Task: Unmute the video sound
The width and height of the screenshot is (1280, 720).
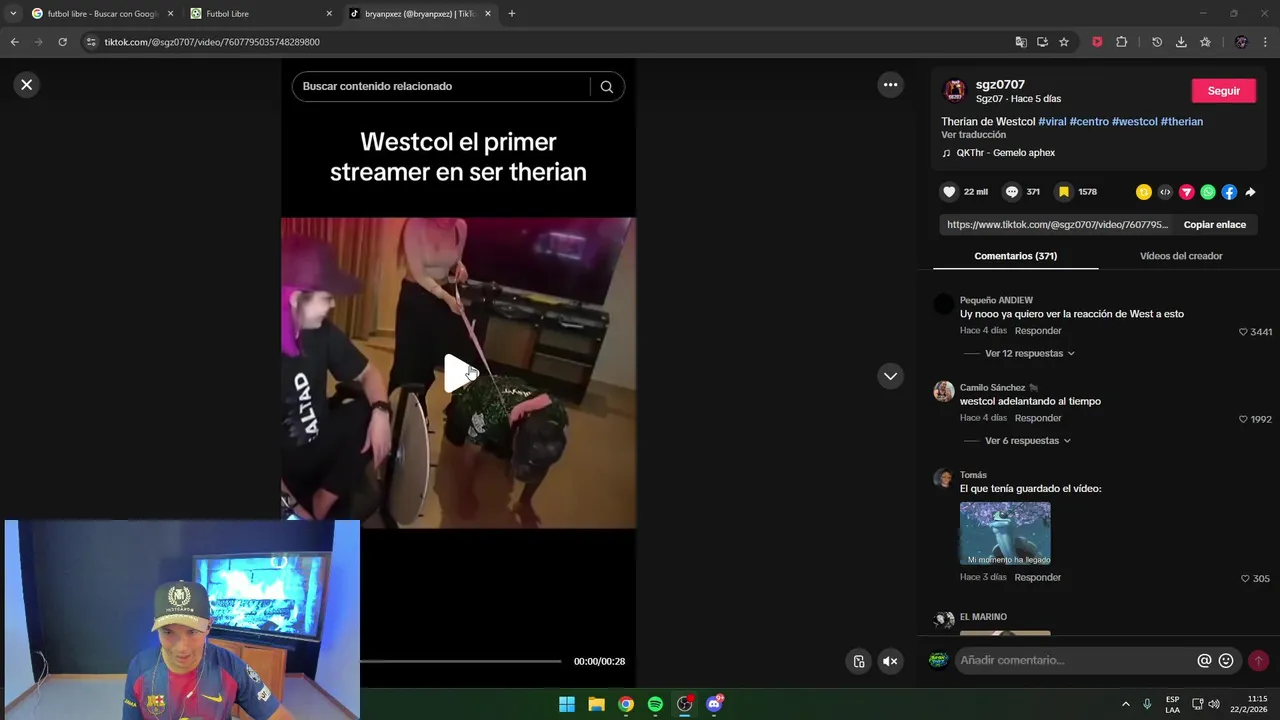Action: 890,661
